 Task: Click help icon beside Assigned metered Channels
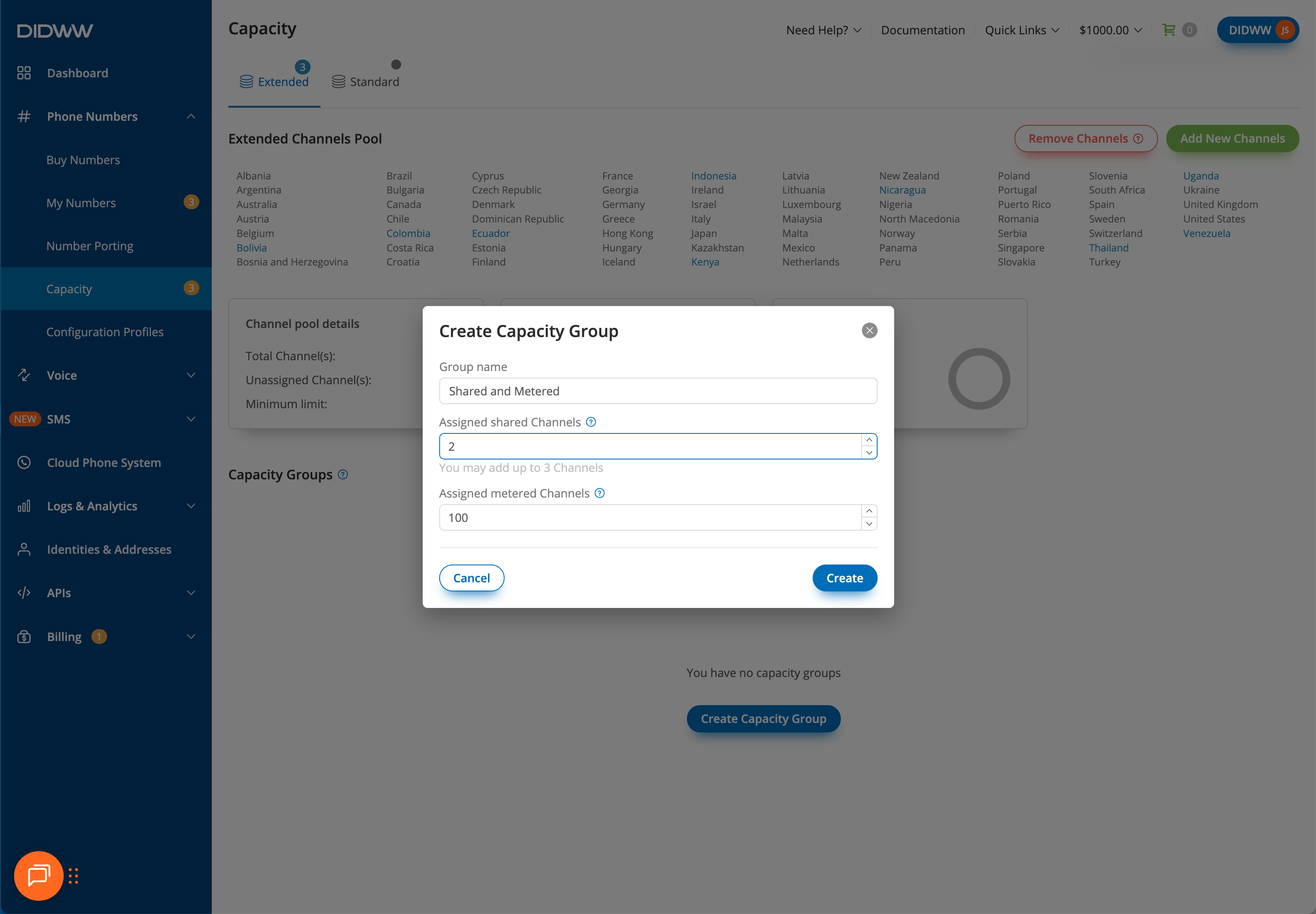(x=600, y=493)
